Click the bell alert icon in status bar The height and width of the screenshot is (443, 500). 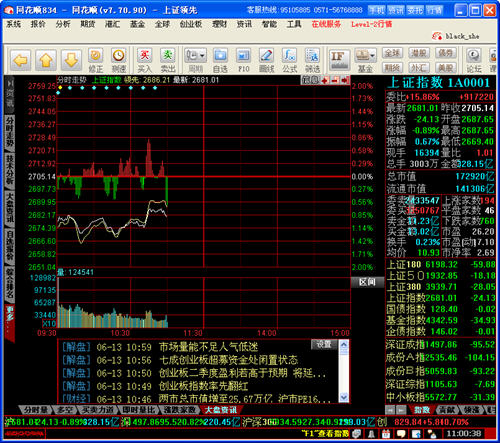[x=371, y=434]
